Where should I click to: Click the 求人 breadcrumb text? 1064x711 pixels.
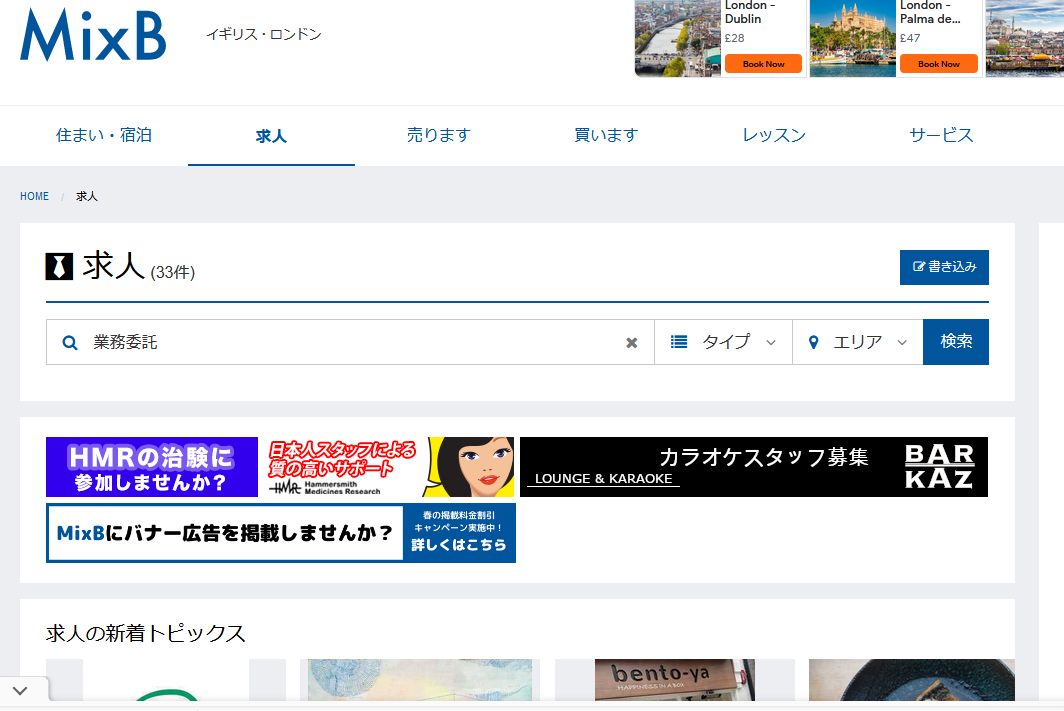coord(87,196)
